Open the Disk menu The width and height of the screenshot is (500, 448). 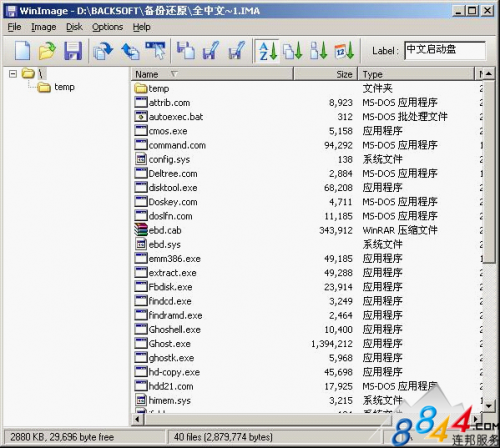click(74, 27)
